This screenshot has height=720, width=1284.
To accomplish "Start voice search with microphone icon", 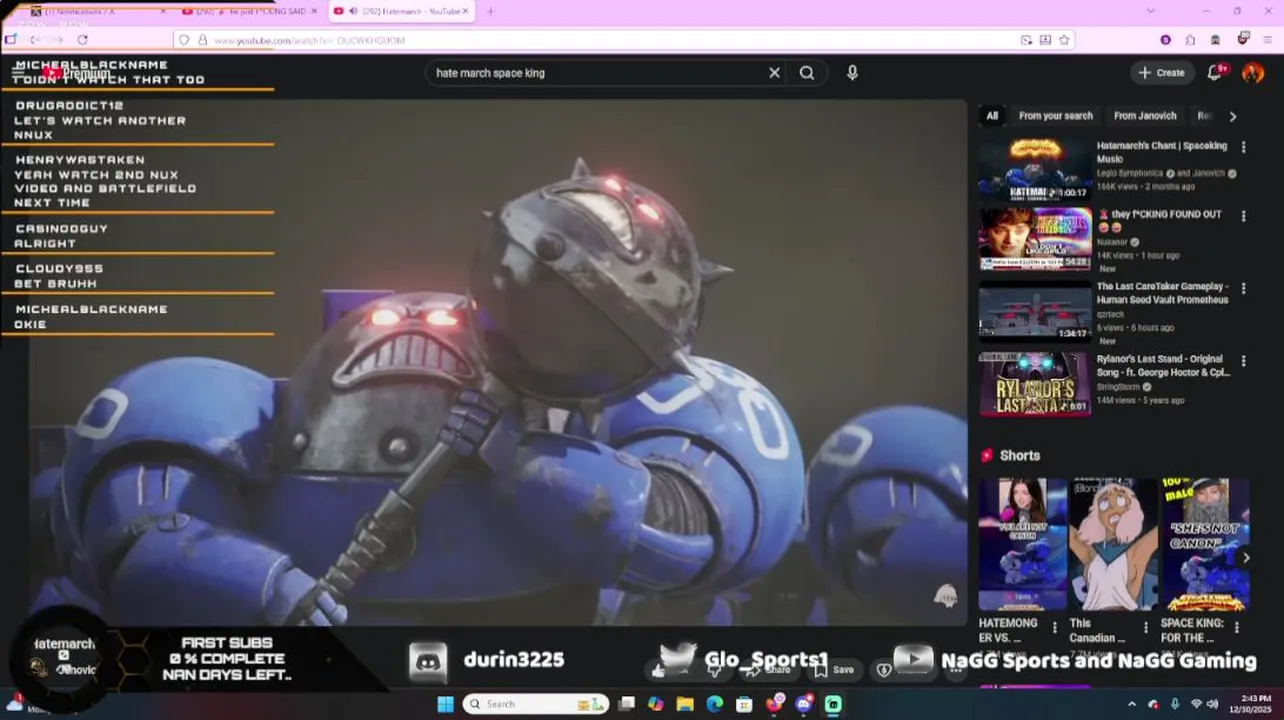I will click(852, 73).
